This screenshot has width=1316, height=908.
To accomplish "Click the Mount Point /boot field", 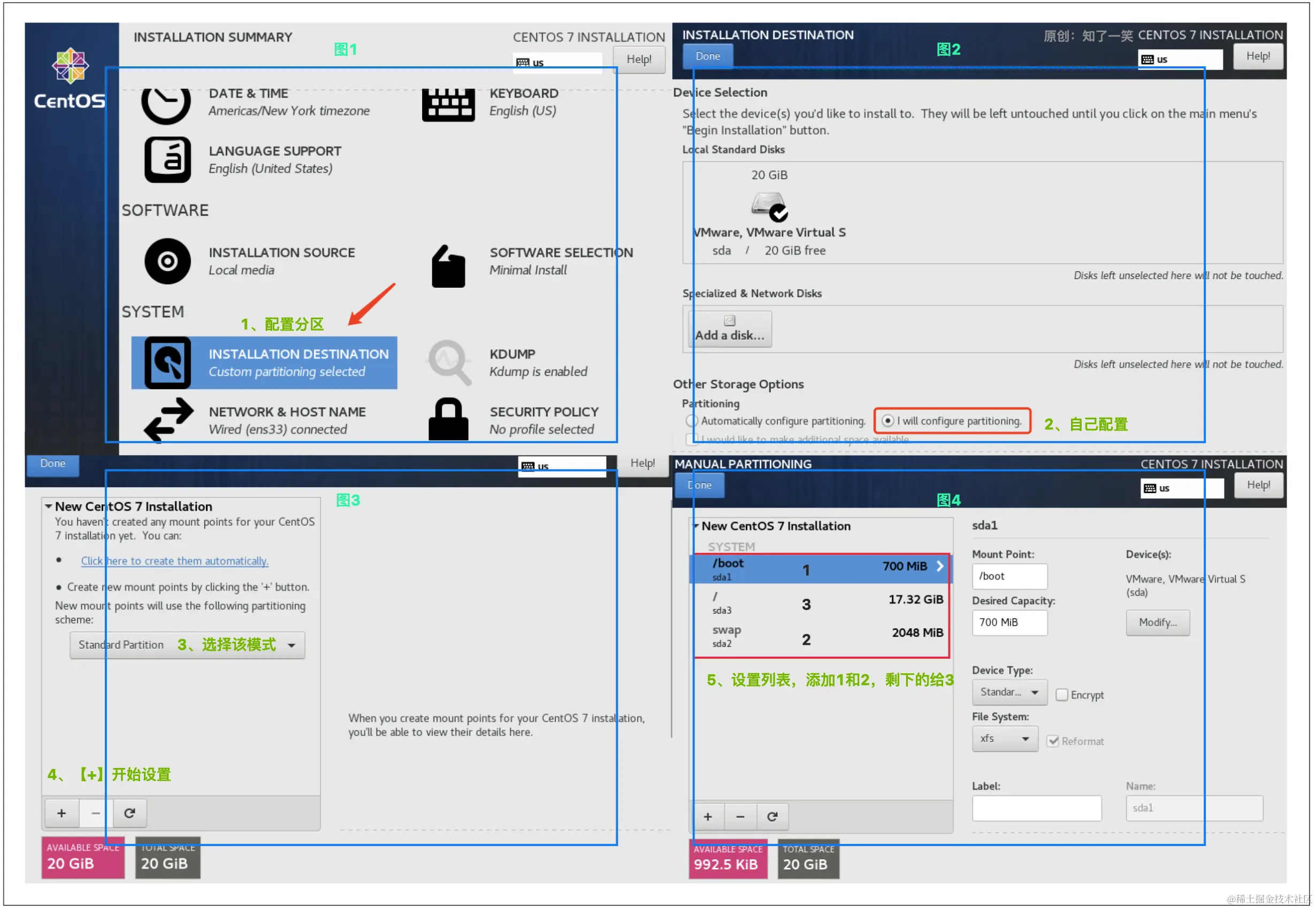I will 1010,577.
